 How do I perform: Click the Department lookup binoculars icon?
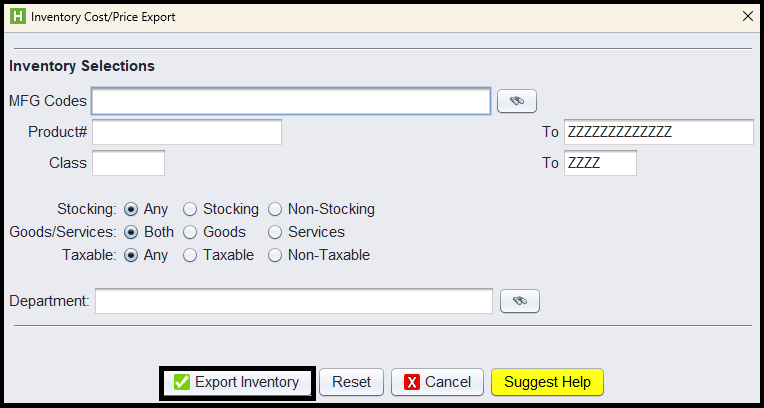(x=519, y=301)
